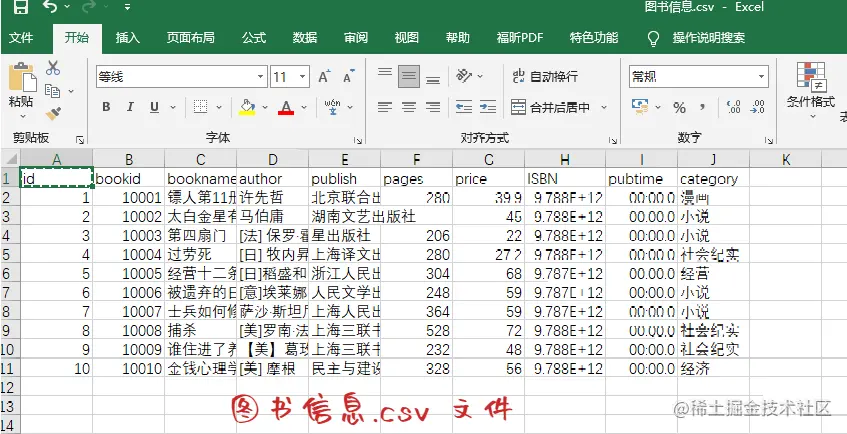Screen dimensions: 847x434
Task: Open the number (数字) group dialog launcher
Action: 769,141
